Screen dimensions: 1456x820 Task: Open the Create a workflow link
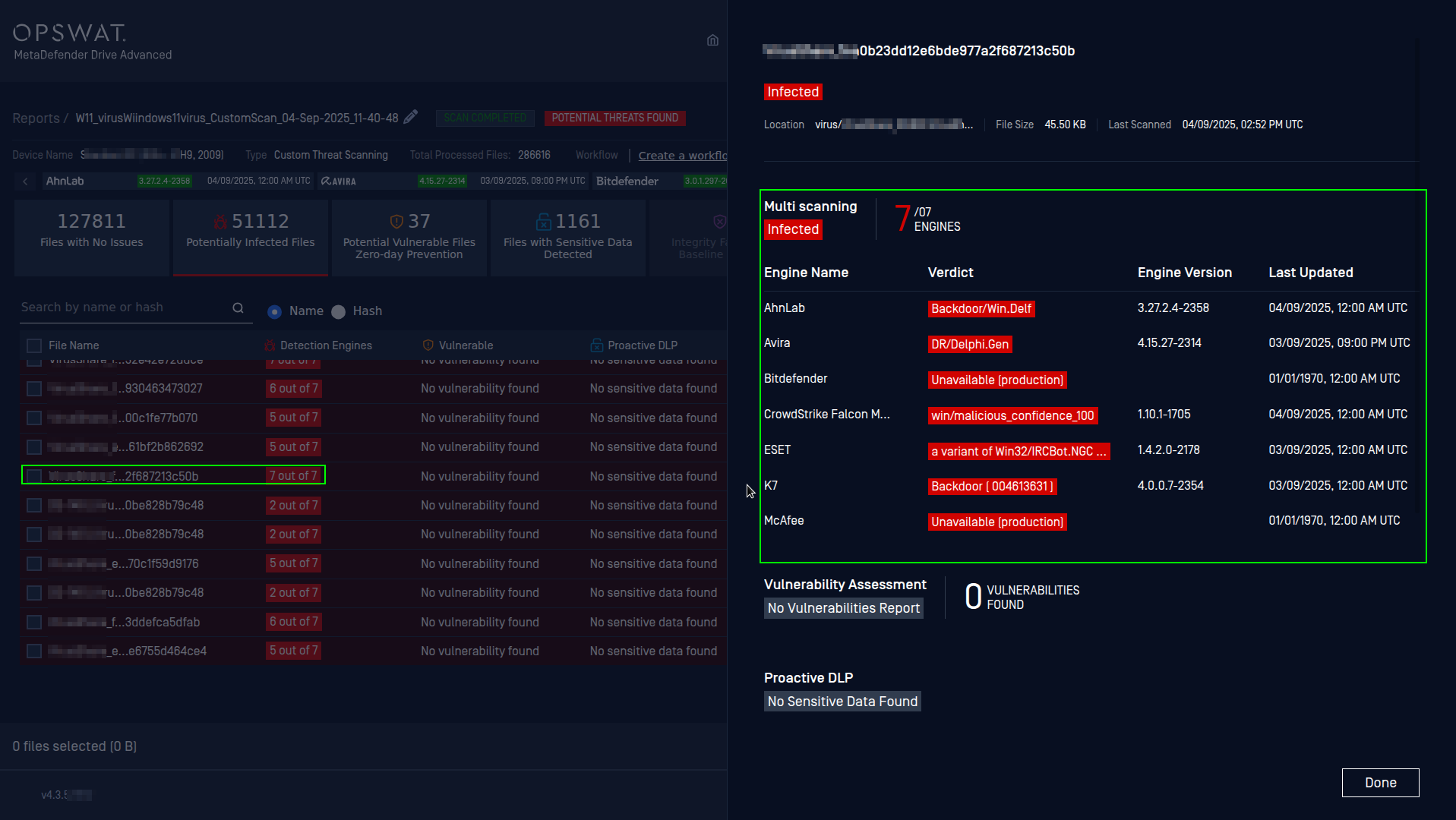click(682, 156)
